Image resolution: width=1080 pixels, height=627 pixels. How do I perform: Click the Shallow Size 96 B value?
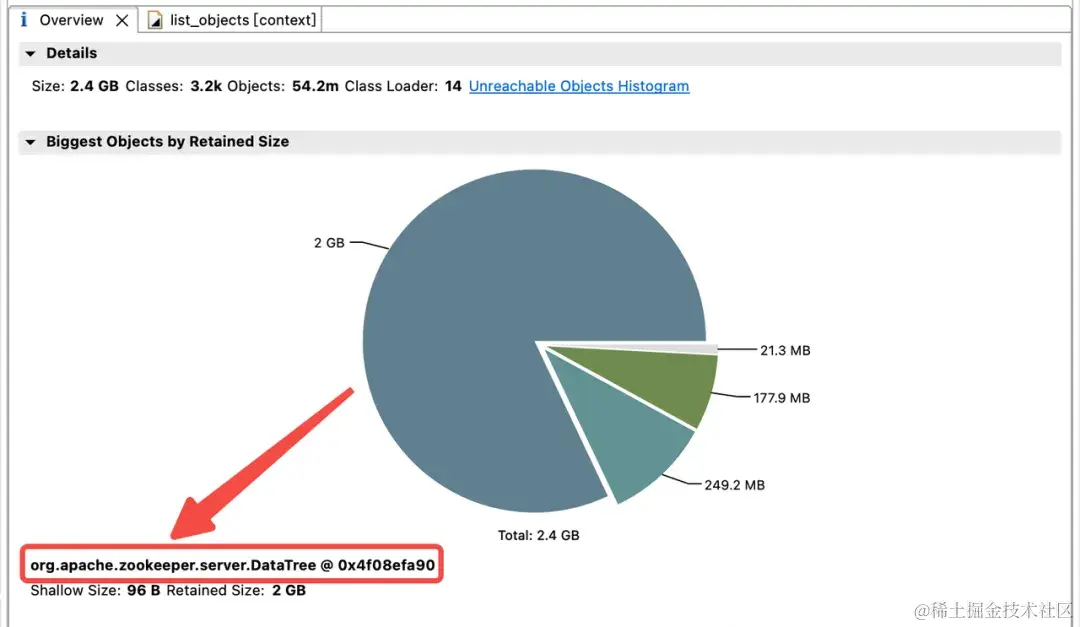pos(143,590)
